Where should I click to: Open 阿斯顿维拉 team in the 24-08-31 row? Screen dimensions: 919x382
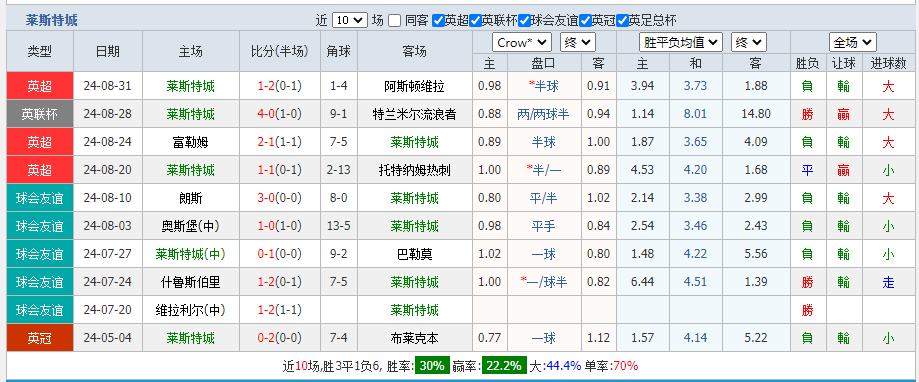coord(414,86)
